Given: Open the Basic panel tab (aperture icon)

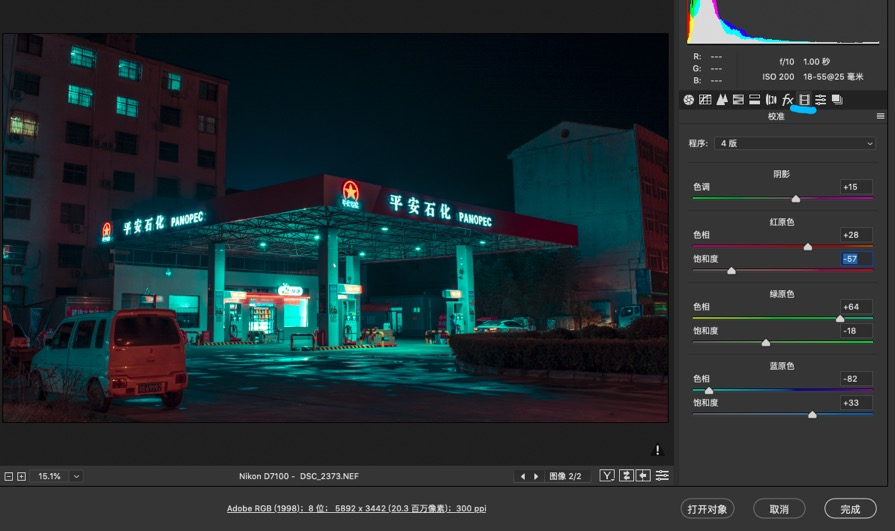Looking at the screenshot, I should coord(688,100).
